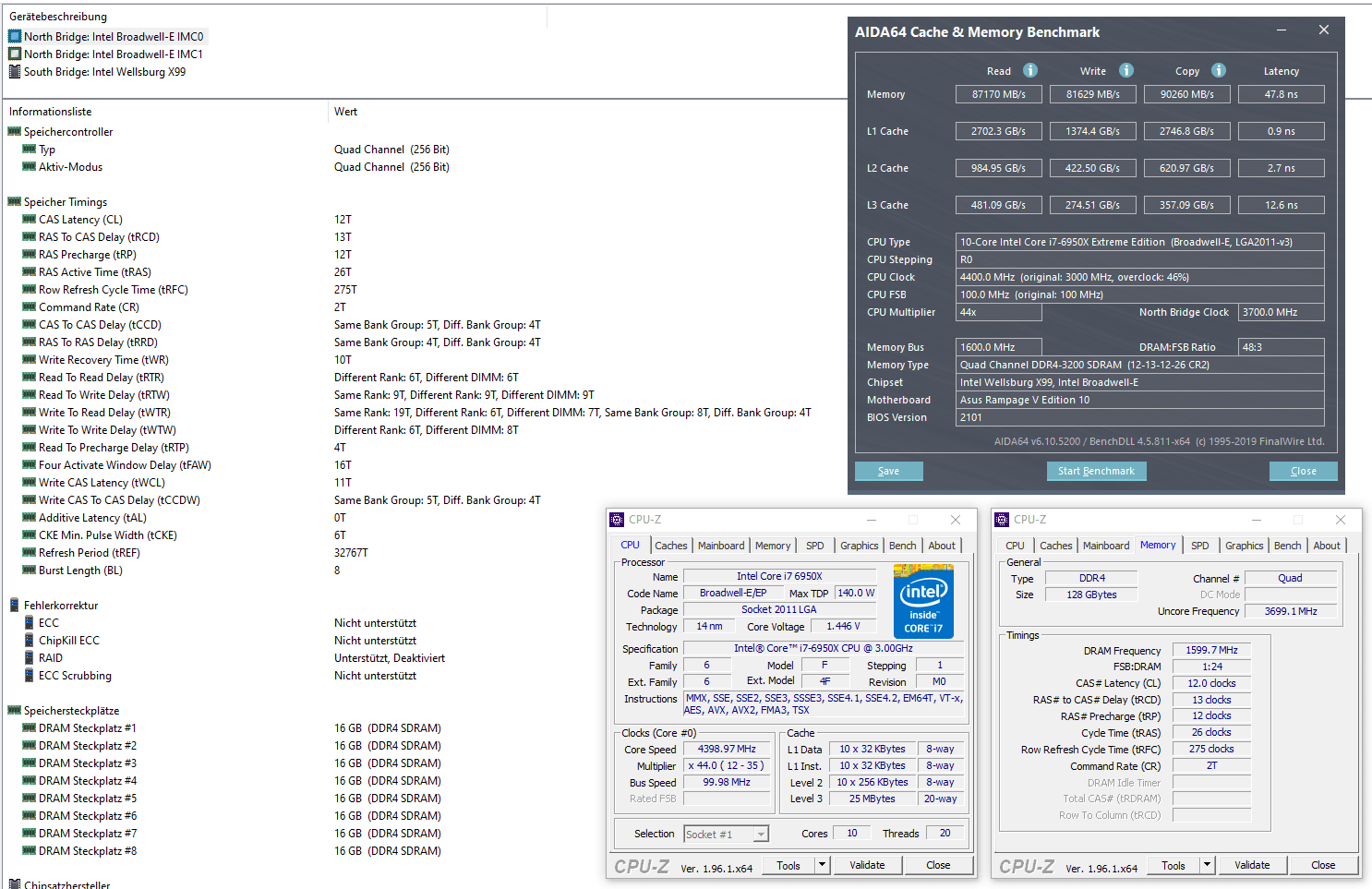Click the Intel Core i7 logo in CPU-Z
The height and width of the screenshot is (889, 1372).
tap(923, 601)
